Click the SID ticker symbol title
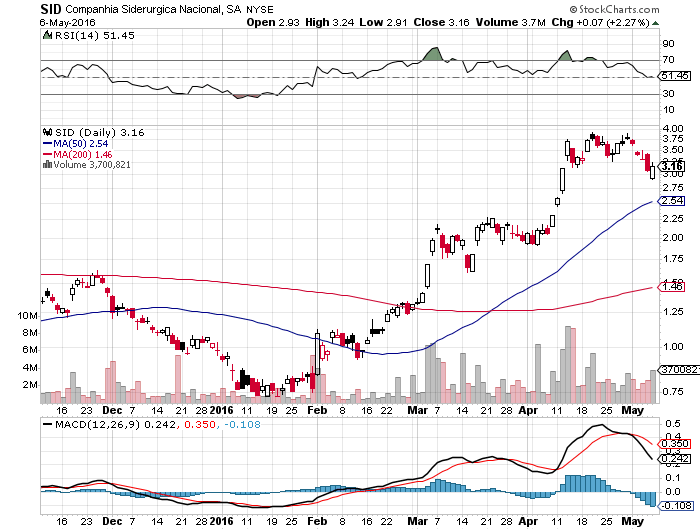700x530 pixels. coord(51,9)
